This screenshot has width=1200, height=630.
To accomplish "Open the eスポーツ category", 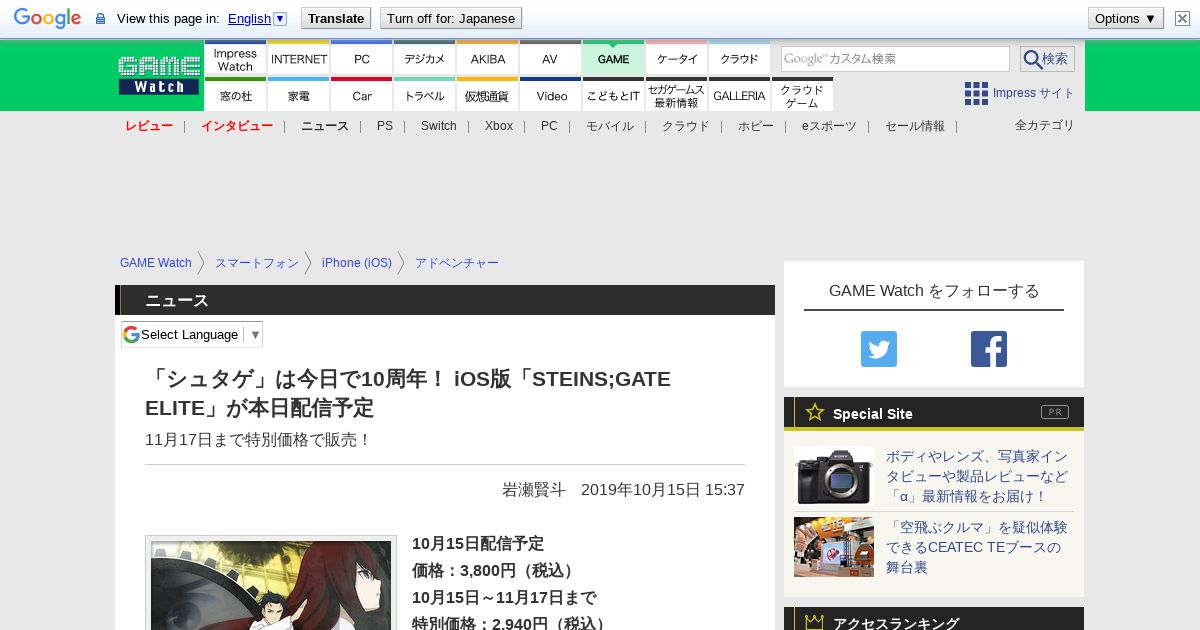I will point(829,126).
